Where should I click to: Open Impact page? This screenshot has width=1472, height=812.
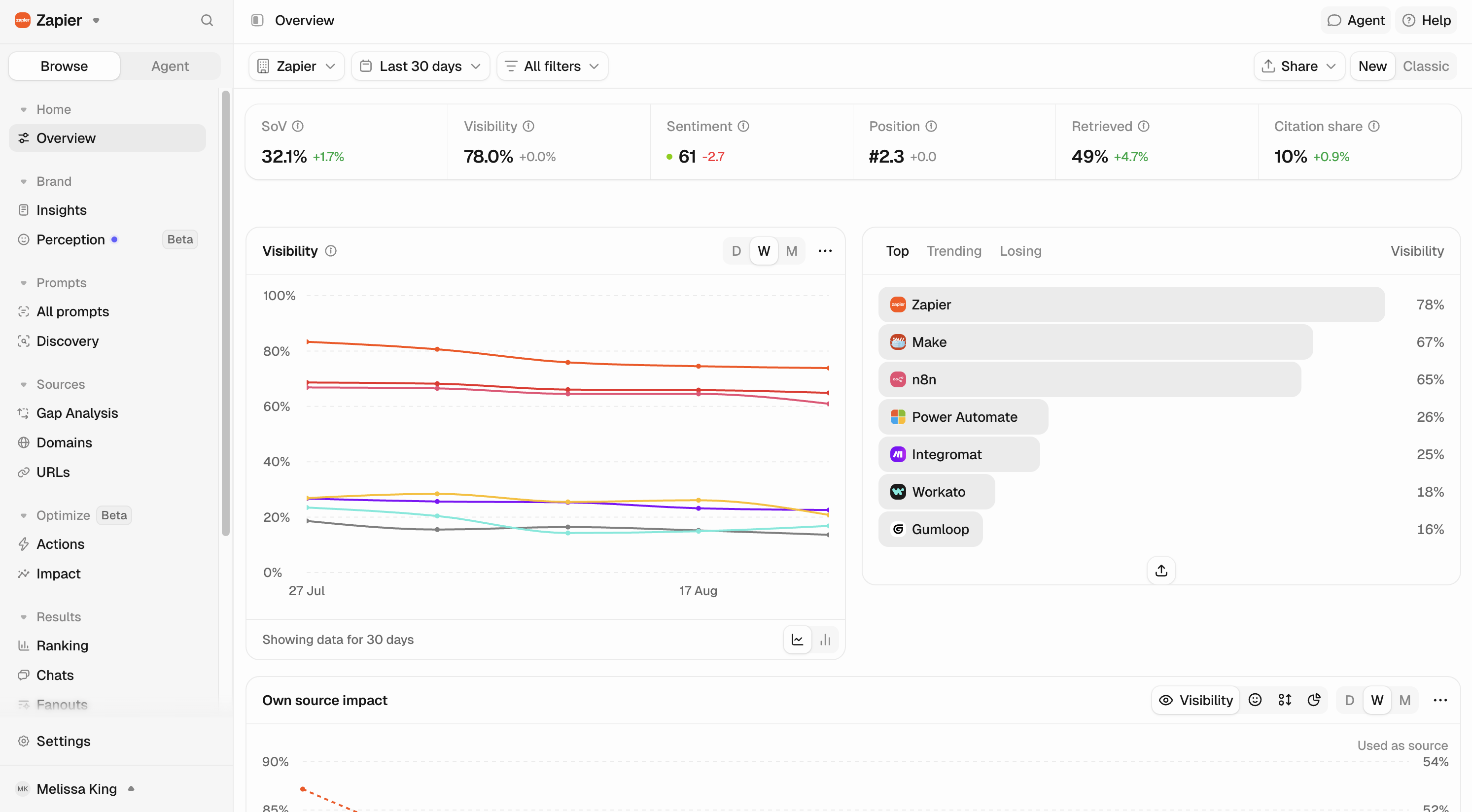point(107,574)
